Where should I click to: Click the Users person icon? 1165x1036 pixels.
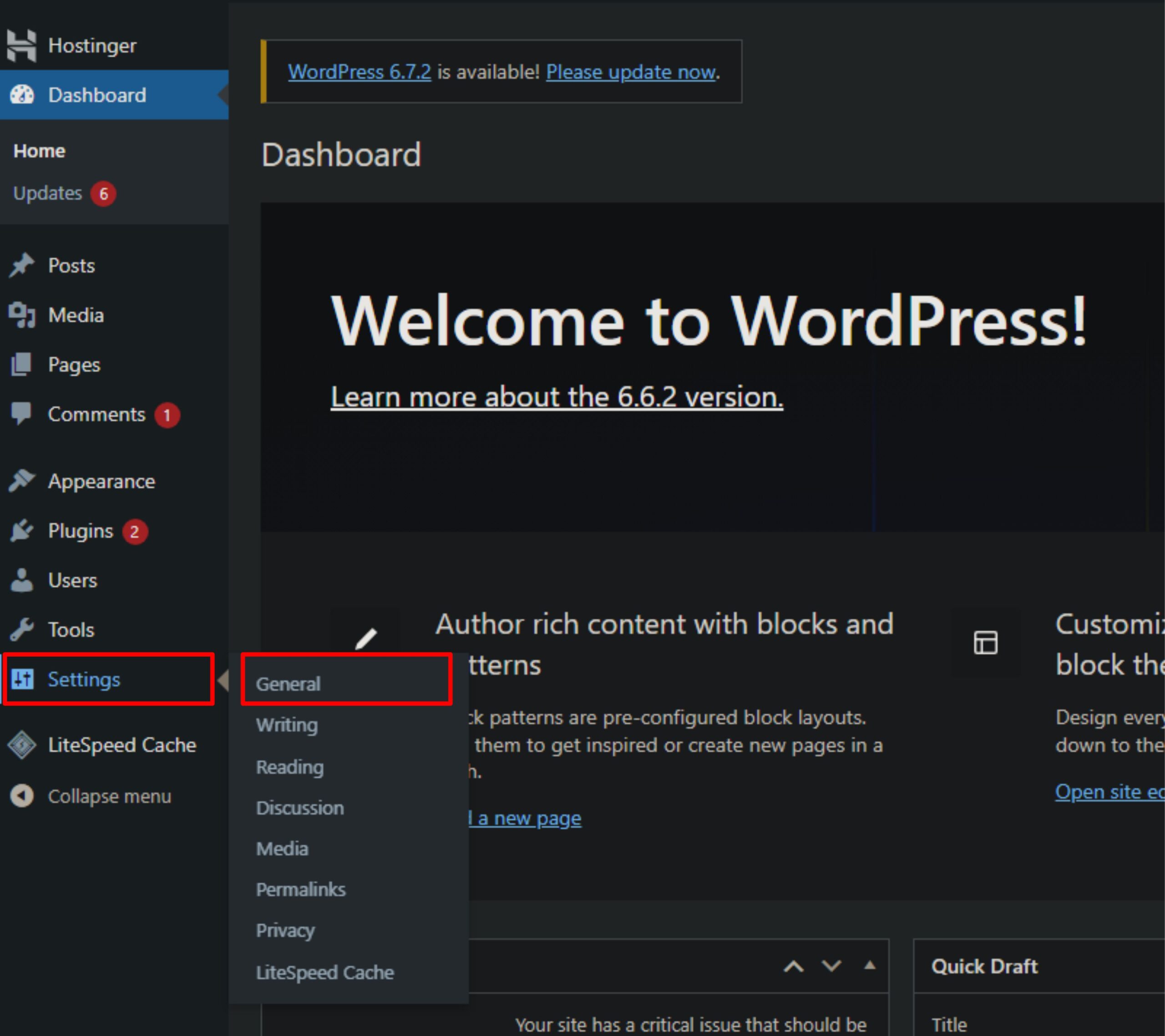pyautogui.click(x=22, y=580)
